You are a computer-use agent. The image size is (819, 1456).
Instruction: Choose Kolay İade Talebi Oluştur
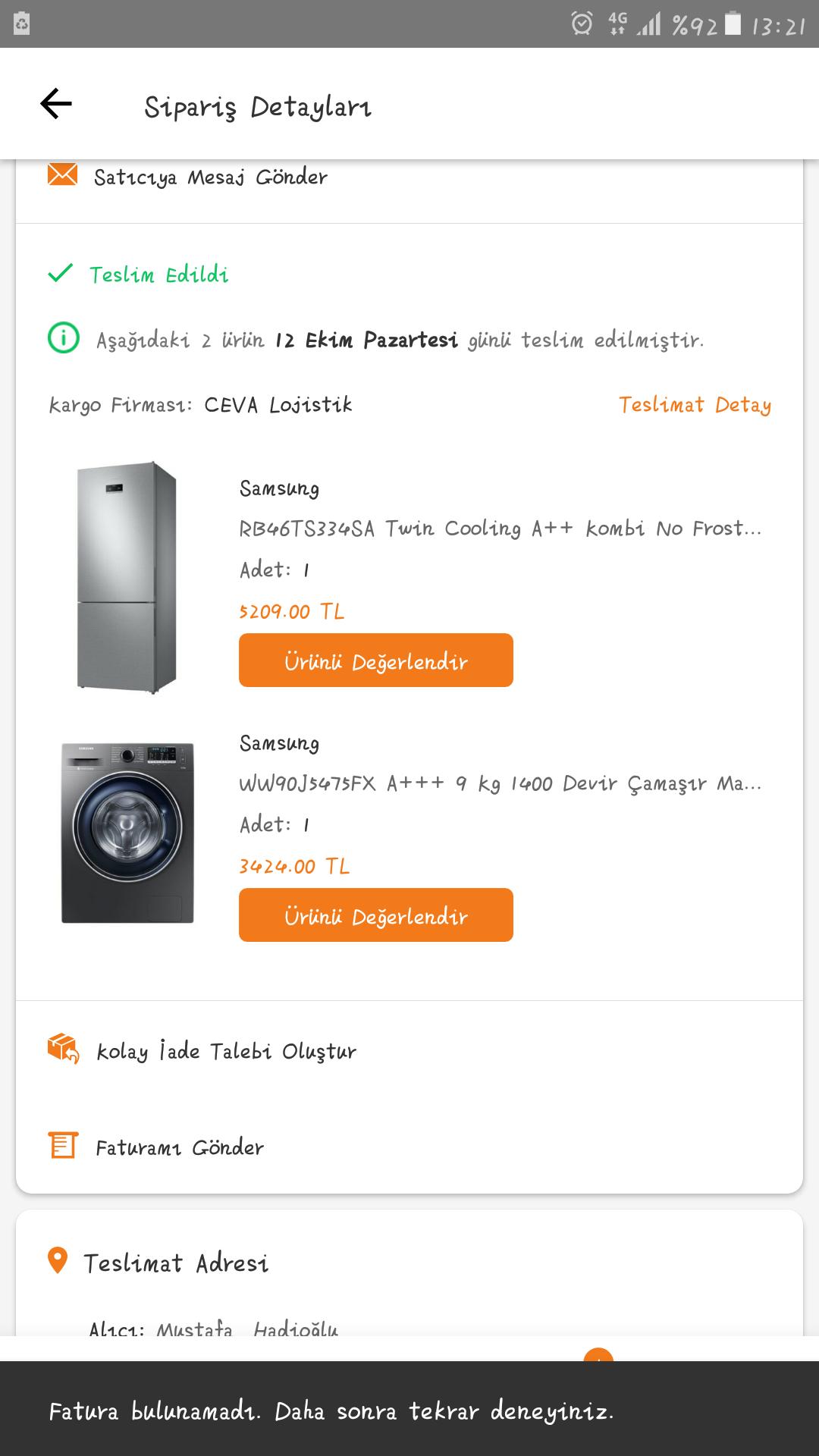point(226,1052)
